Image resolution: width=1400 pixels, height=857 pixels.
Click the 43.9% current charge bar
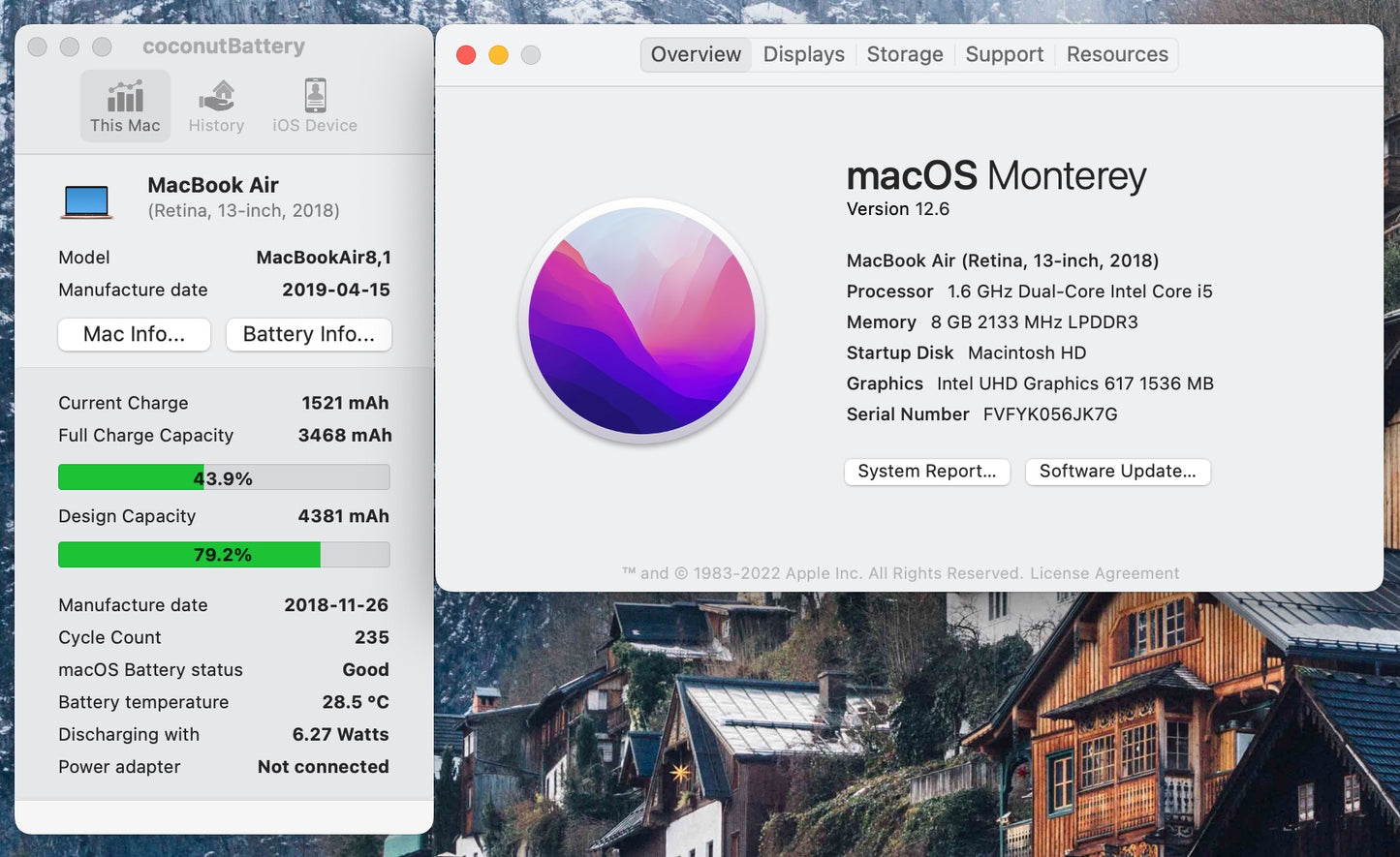(x=224, y=477)
